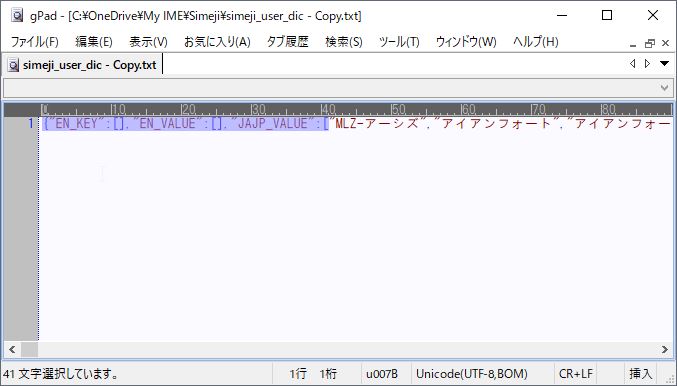Open the ウィンドウ(W) menu
Screen dimensions: 677x386
click(x=466, y=42)
